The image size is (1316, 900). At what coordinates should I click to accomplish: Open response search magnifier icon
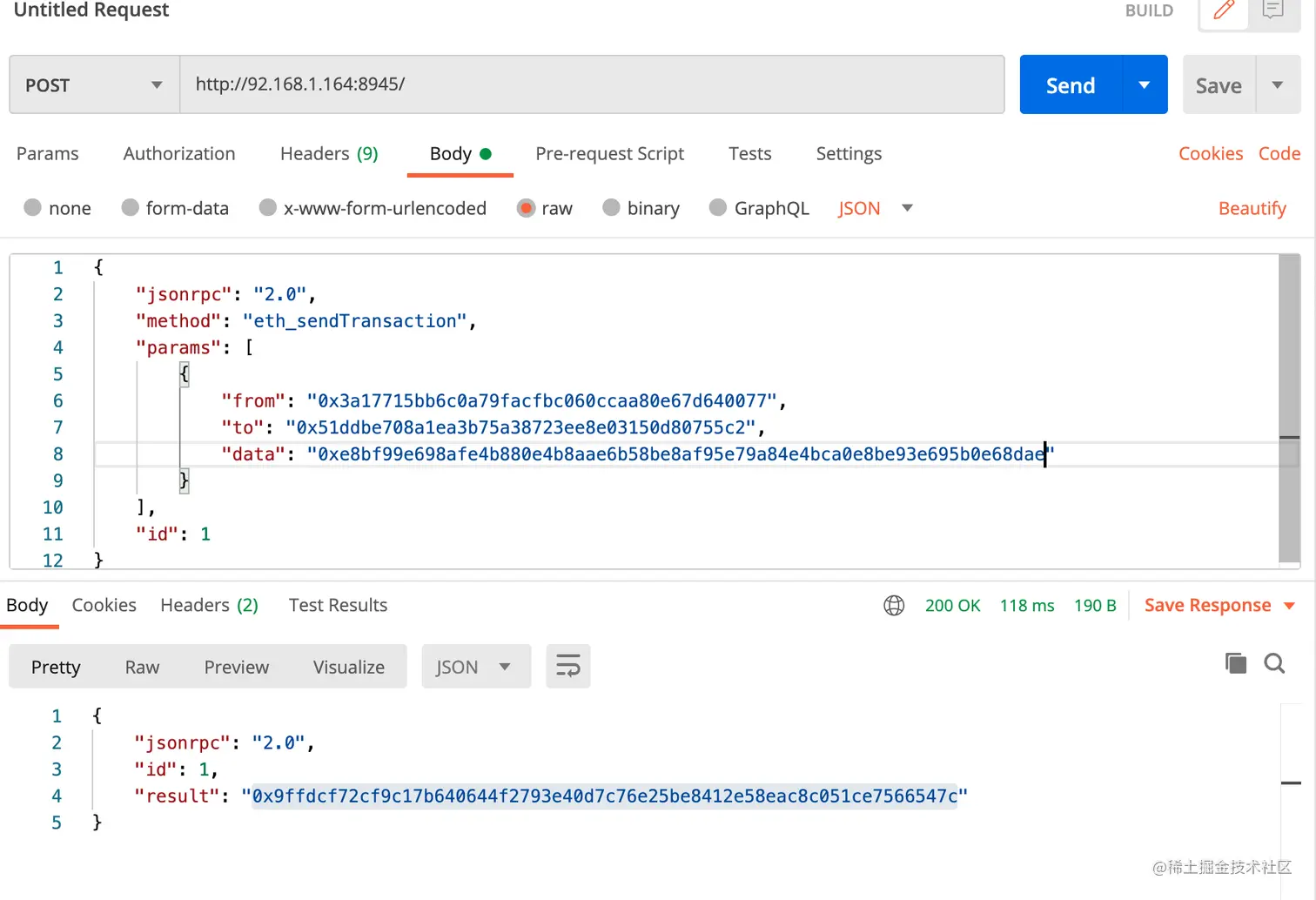[x=1275, y=663]
